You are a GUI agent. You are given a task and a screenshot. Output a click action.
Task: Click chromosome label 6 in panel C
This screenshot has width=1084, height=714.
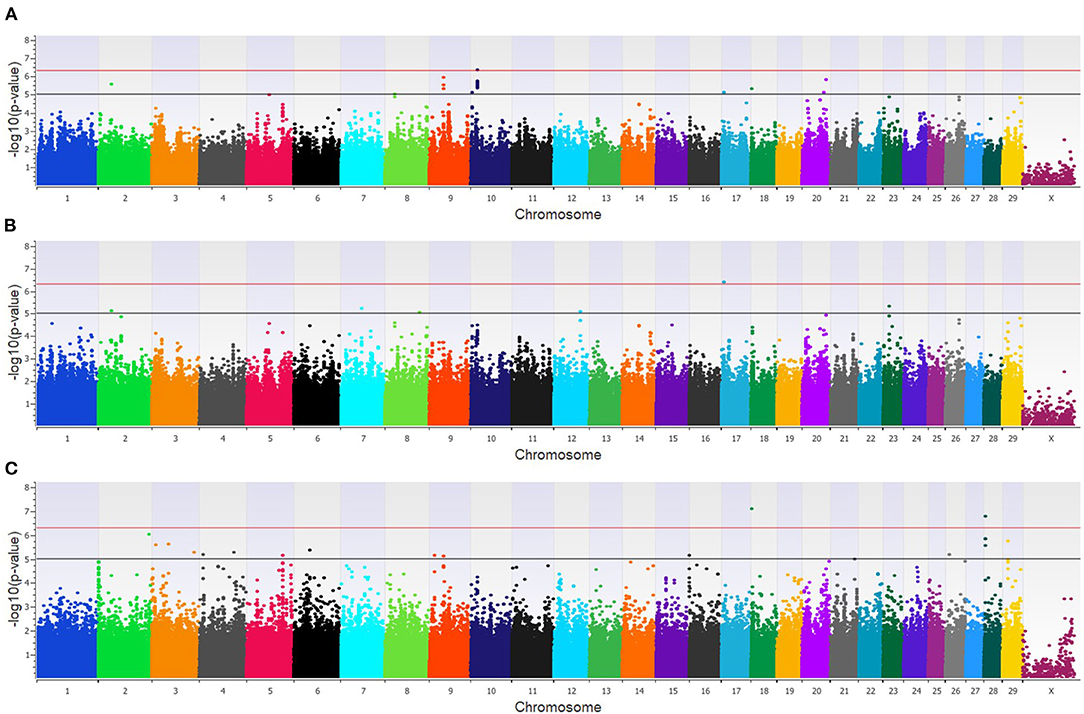click(x=317, y=690)
